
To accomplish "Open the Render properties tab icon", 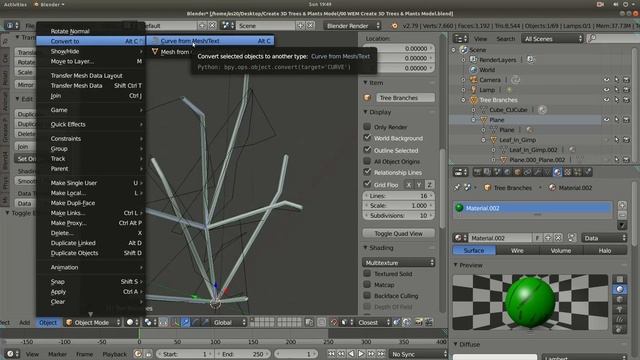I will coord(477,172).
